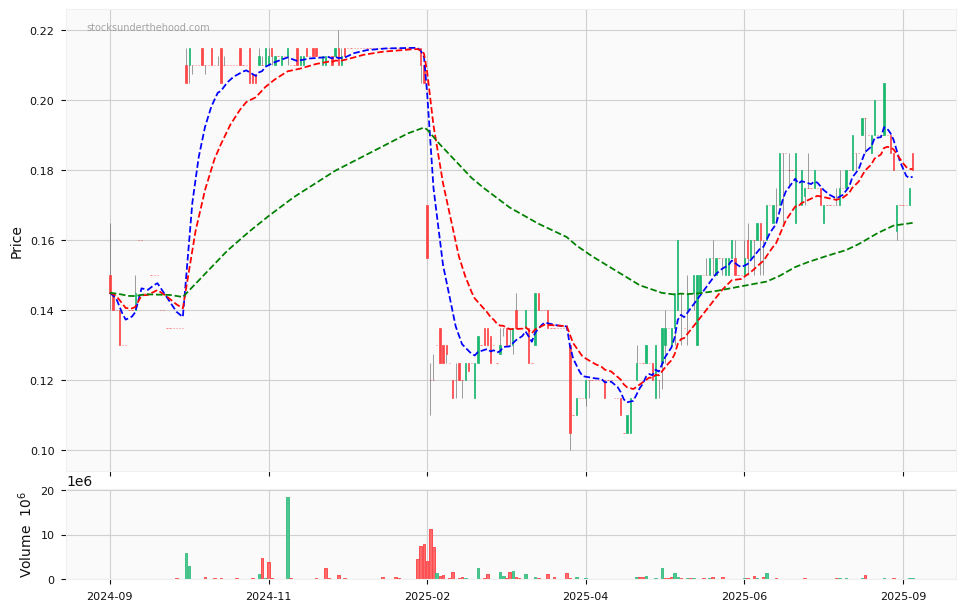Click the 2025-04 date axis label
This screenshot has width=966, height=611.
[x=586, y=596]
